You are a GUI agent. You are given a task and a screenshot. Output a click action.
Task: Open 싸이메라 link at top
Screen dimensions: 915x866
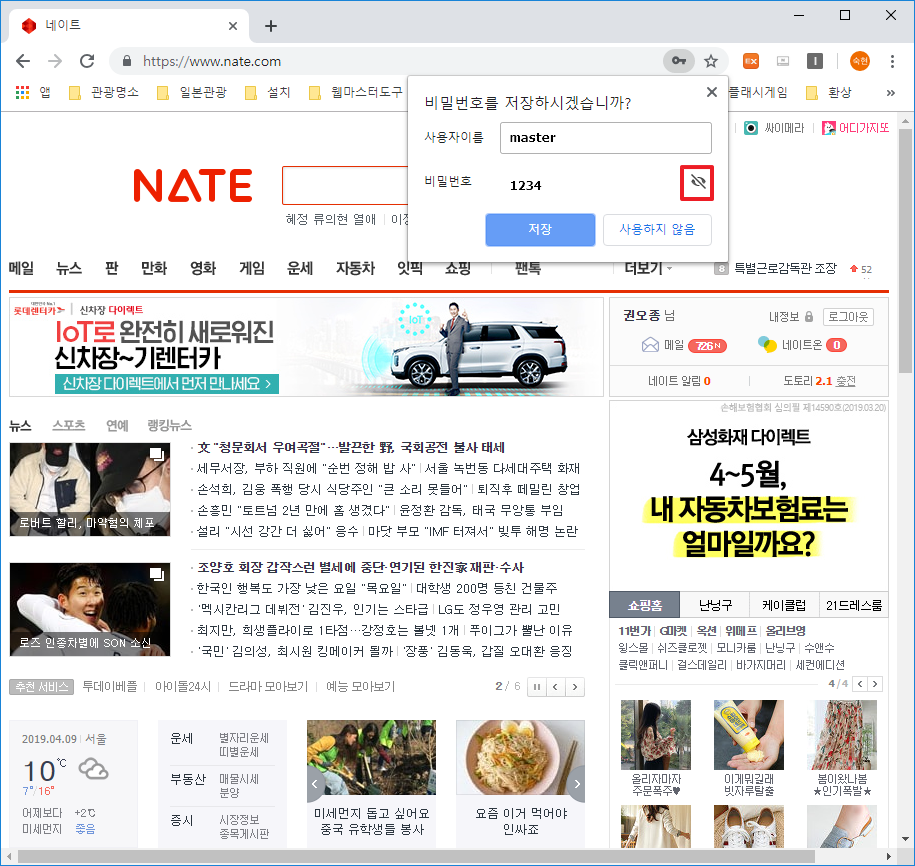(x=774, y=128)
